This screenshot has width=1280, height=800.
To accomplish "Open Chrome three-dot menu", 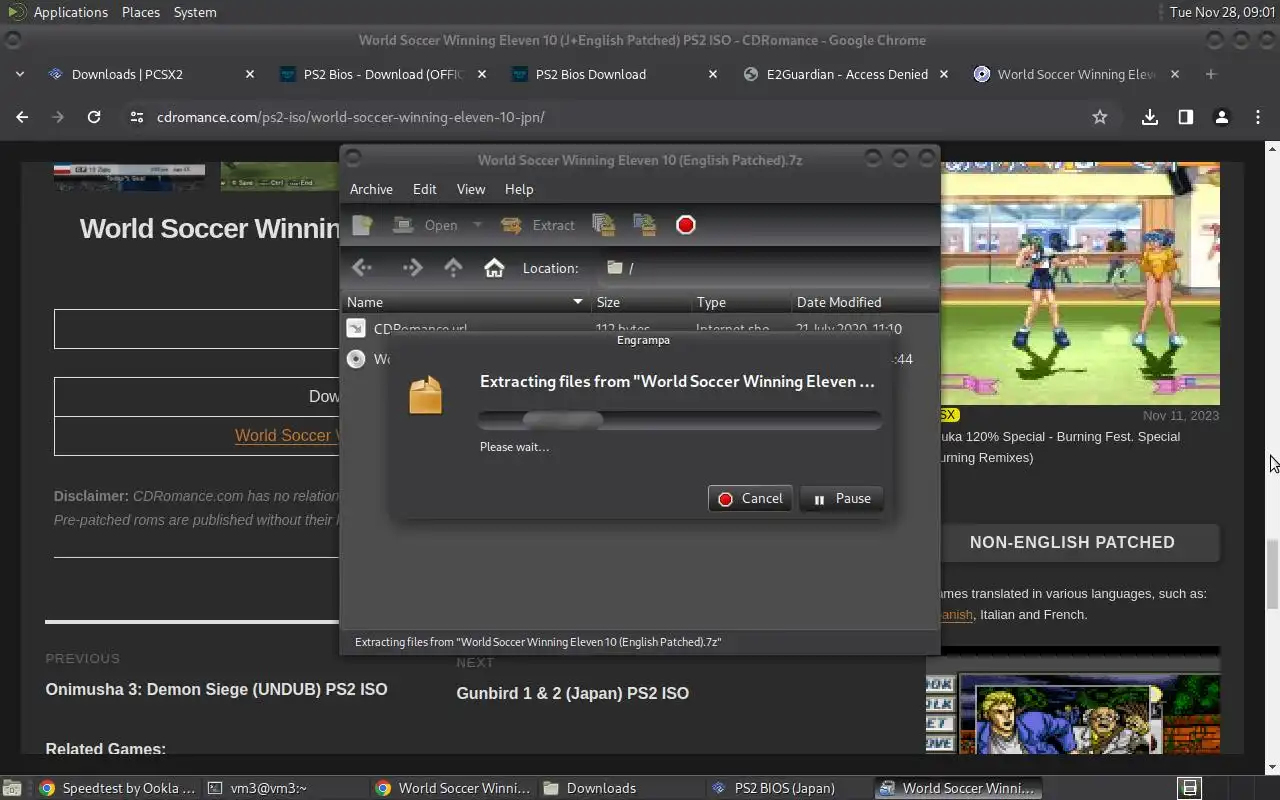I will [1258, 117].
